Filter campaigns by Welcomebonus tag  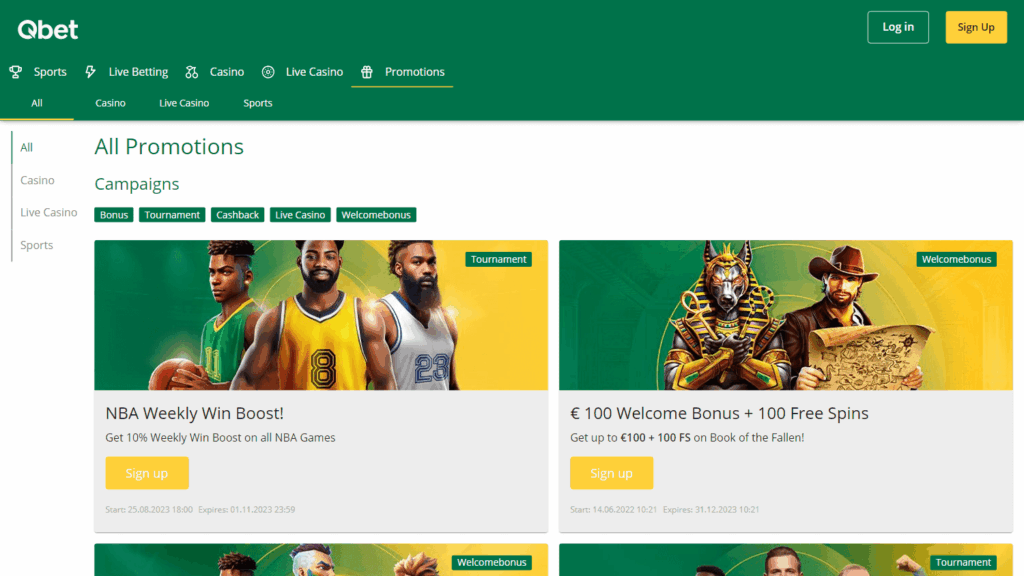(376, 215)
